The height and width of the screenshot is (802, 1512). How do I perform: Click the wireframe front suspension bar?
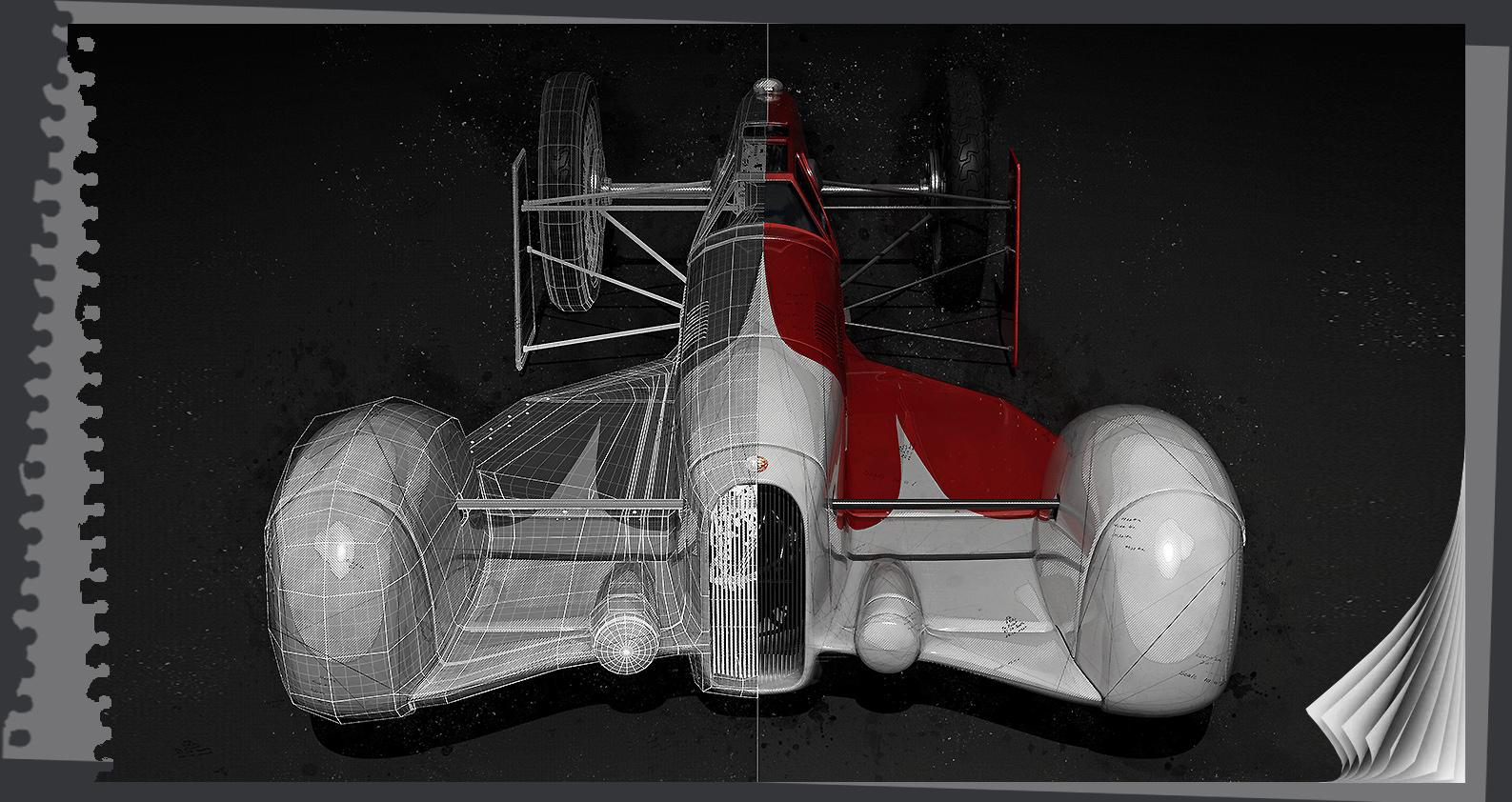coord(570,502)
